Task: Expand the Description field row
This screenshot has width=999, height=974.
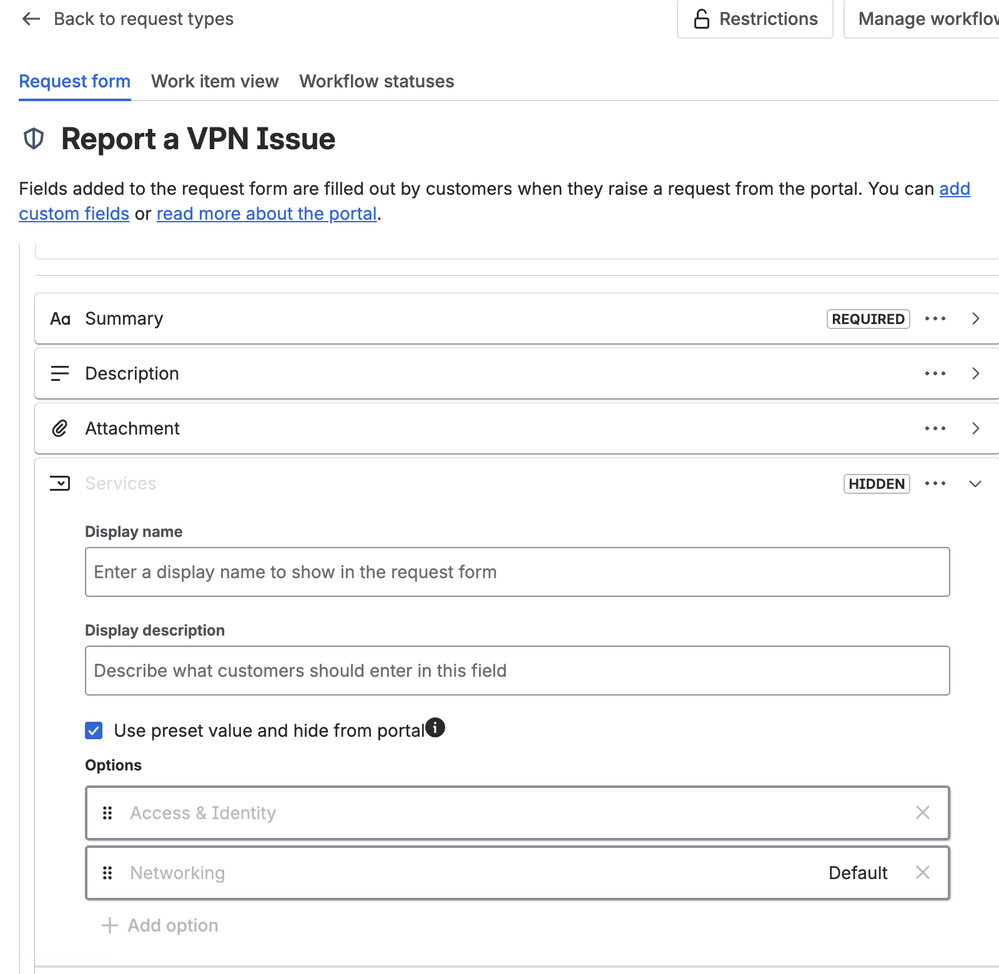Action: click(x=975, y=373)
